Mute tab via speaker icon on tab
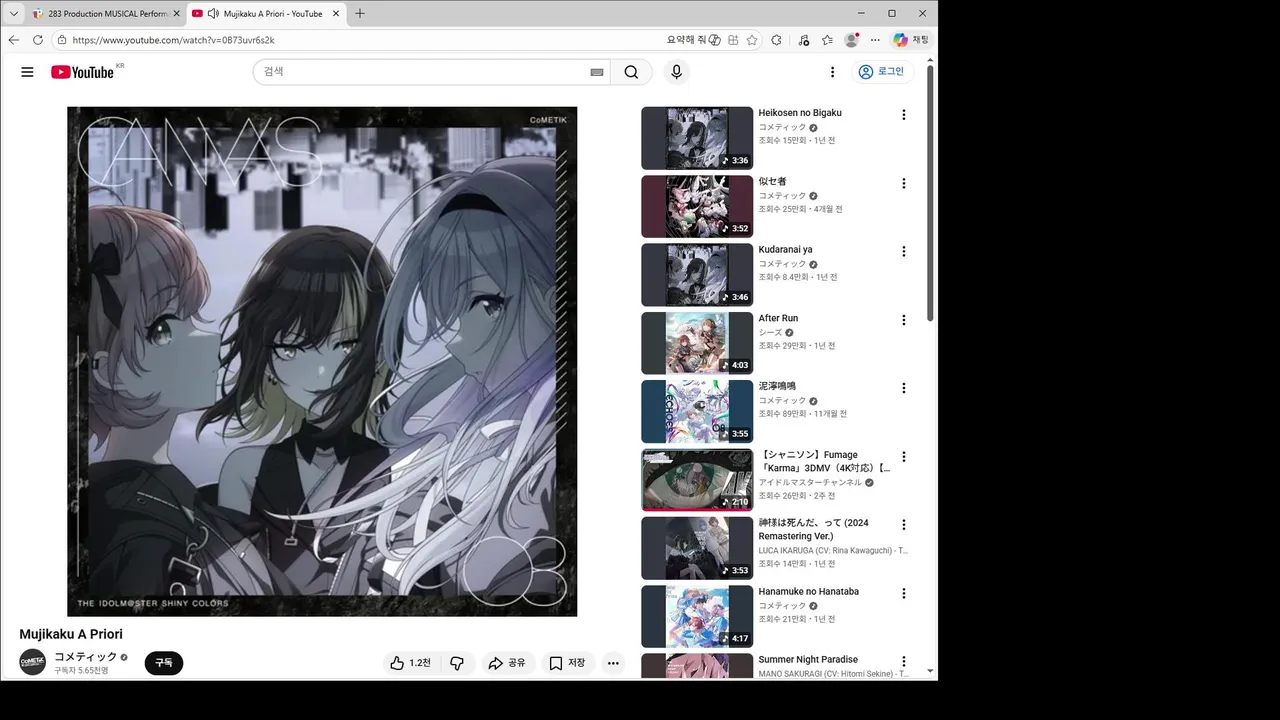 213,14
